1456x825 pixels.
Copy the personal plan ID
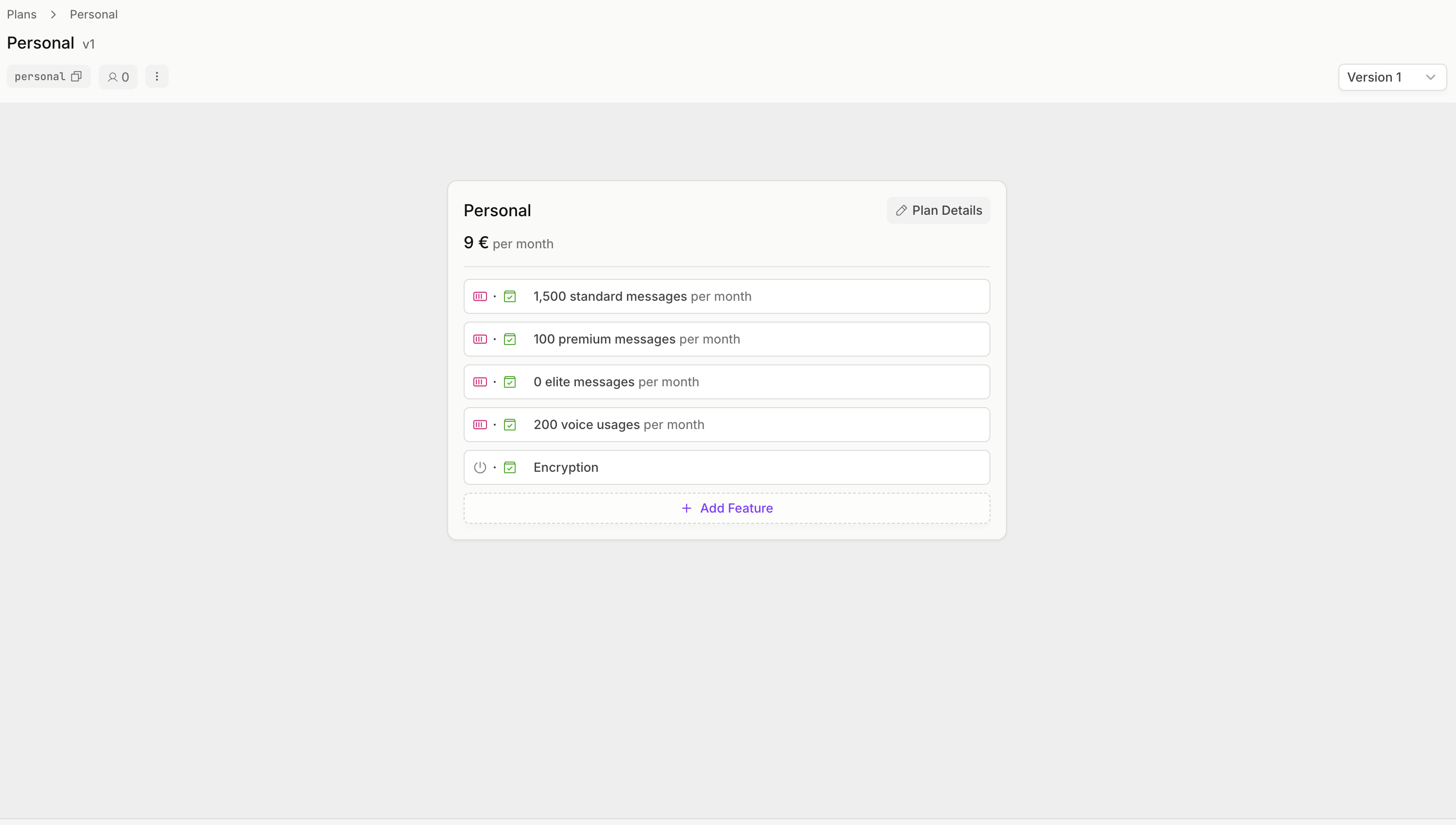(76, 76)
